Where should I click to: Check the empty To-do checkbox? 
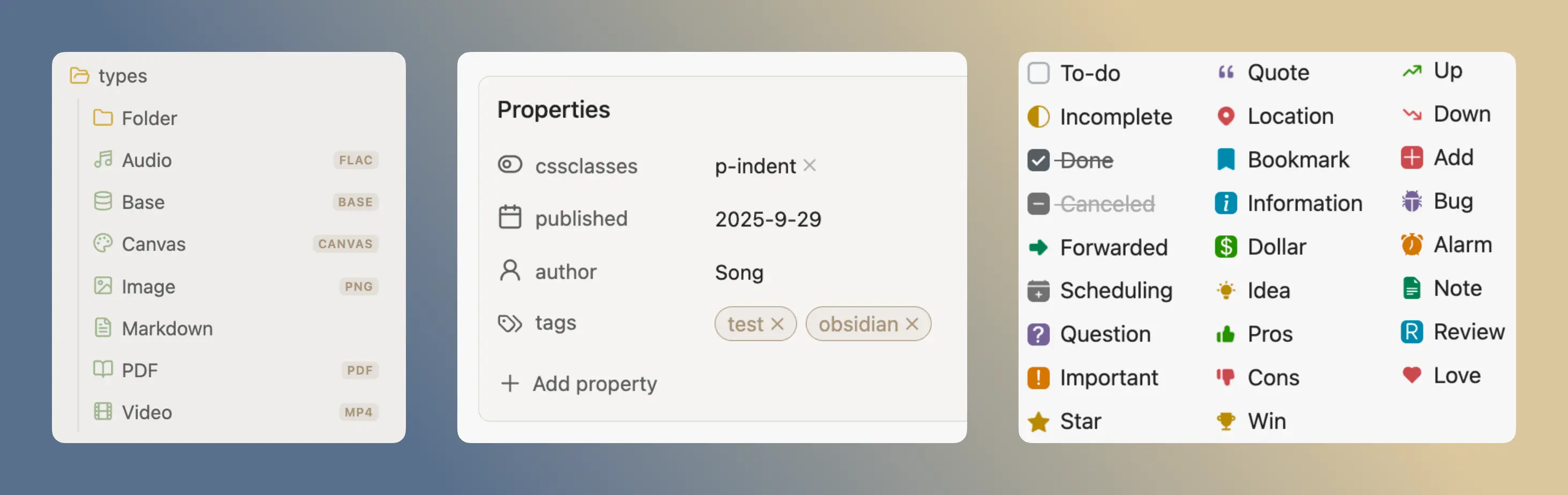(1038, 73)
